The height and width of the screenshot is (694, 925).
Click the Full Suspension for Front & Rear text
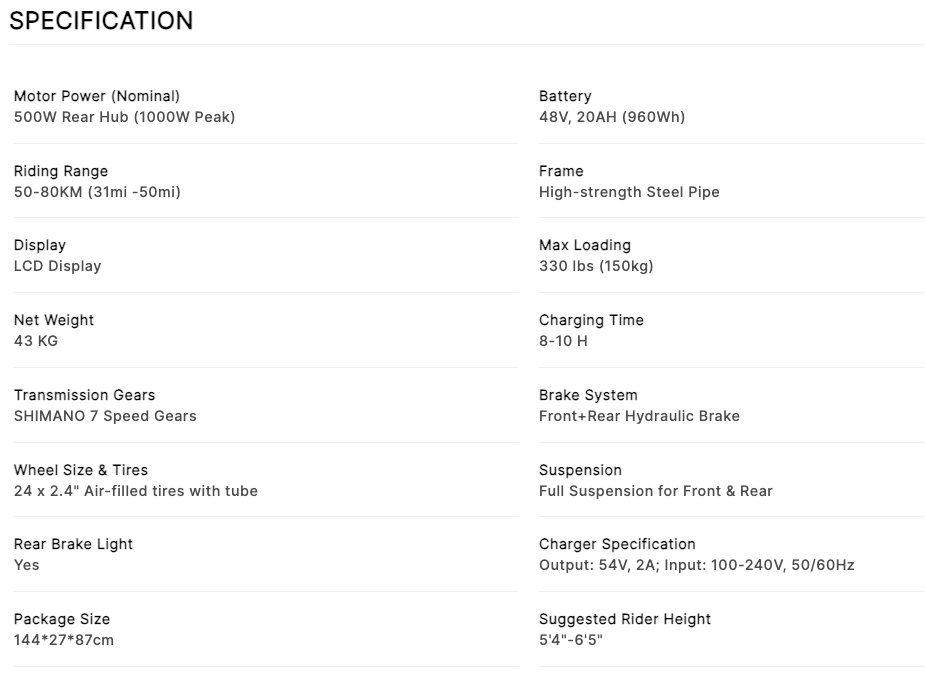tap(655, 491)
